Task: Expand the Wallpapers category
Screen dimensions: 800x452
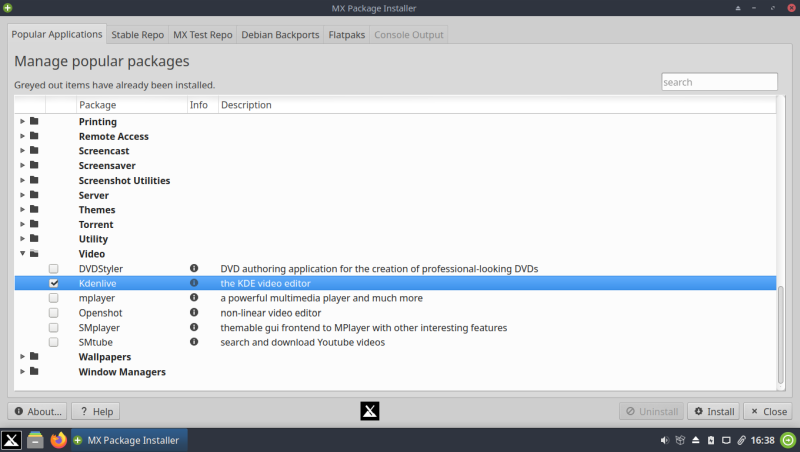Action: pos(22,357)
